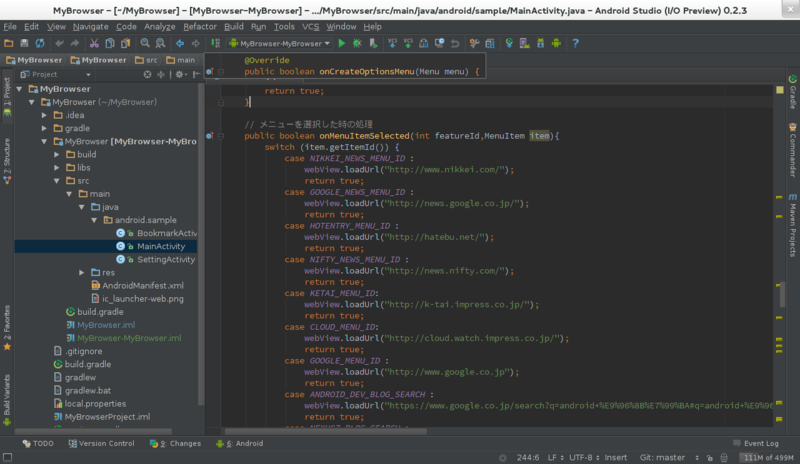Expand the build folder node
800x464 pixels.
tap(57, 155)
